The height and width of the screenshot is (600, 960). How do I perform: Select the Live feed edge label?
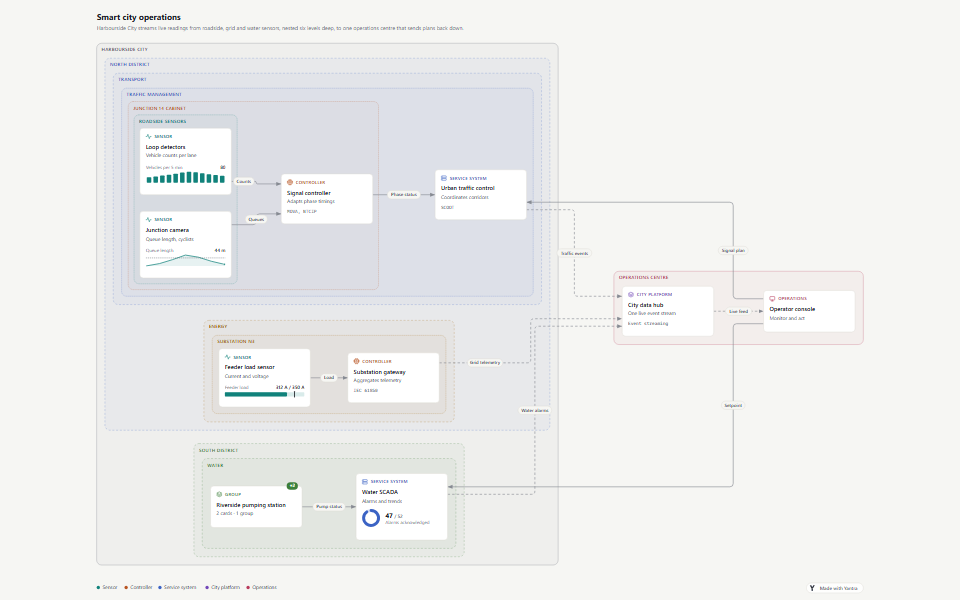pyautogui.click(x=738, y=312)
